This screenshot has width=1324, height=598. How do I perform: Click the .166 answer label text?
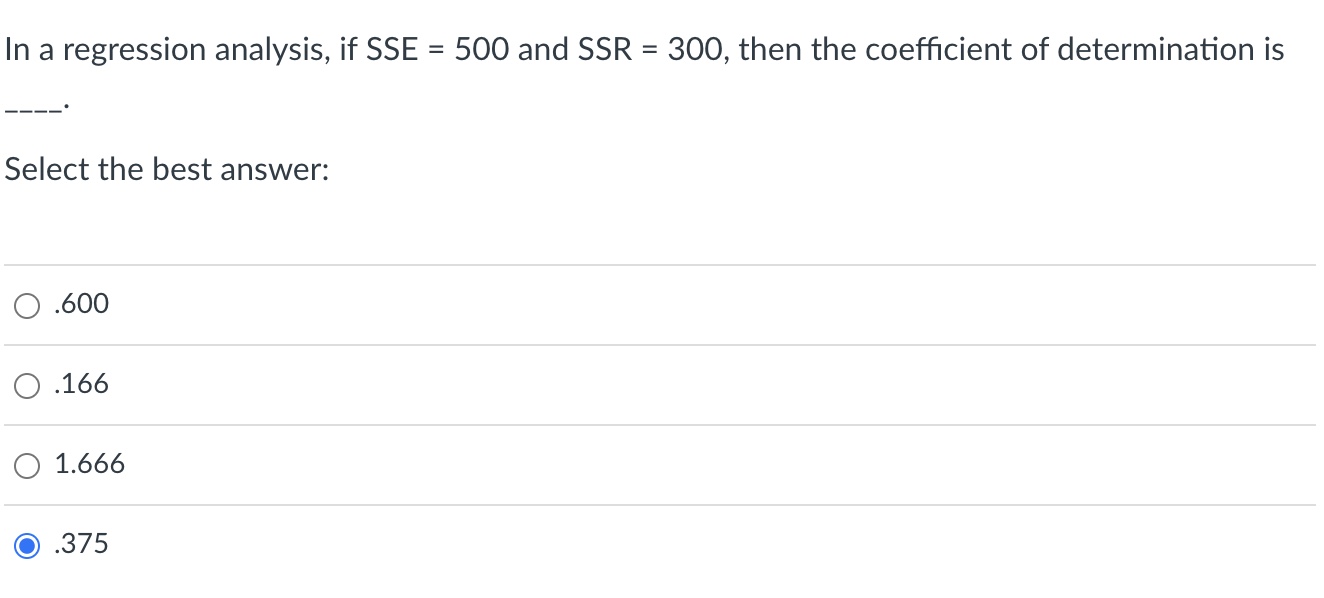click(81, 384)
